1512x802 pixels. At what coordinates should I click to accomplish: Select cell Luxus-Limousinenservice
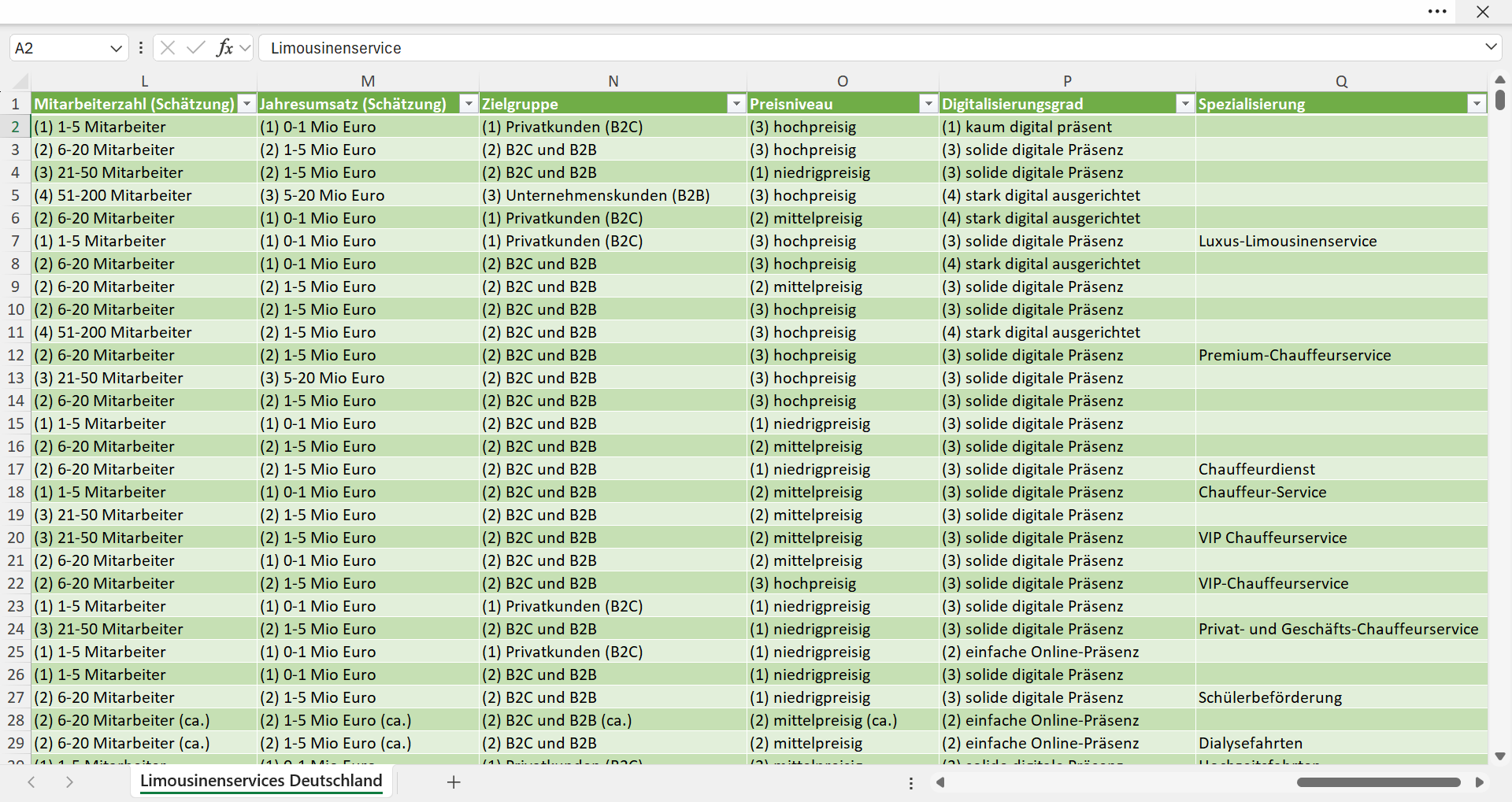click(x=1341, y=241)
